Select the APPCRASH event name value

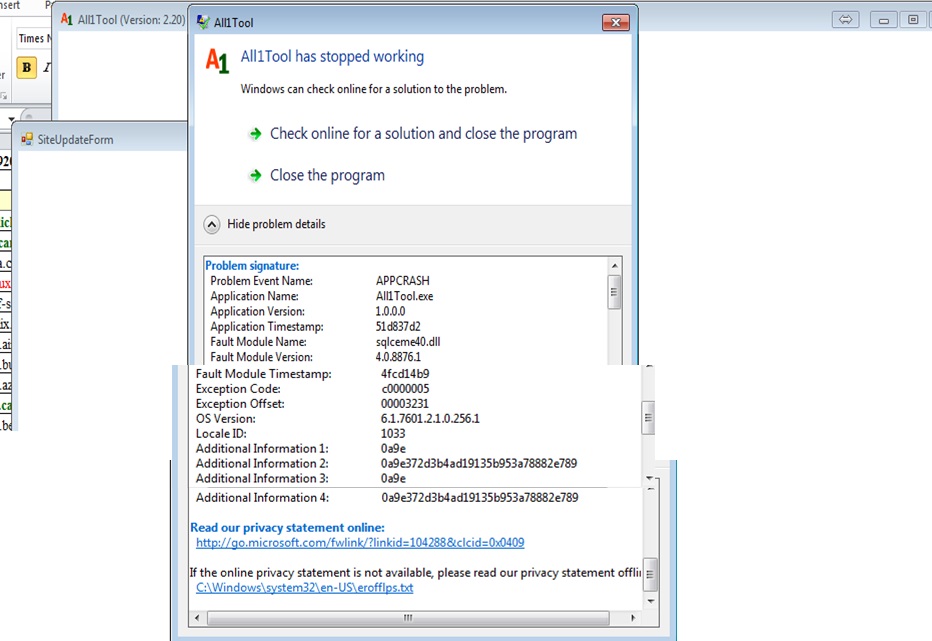coord(402,281)
